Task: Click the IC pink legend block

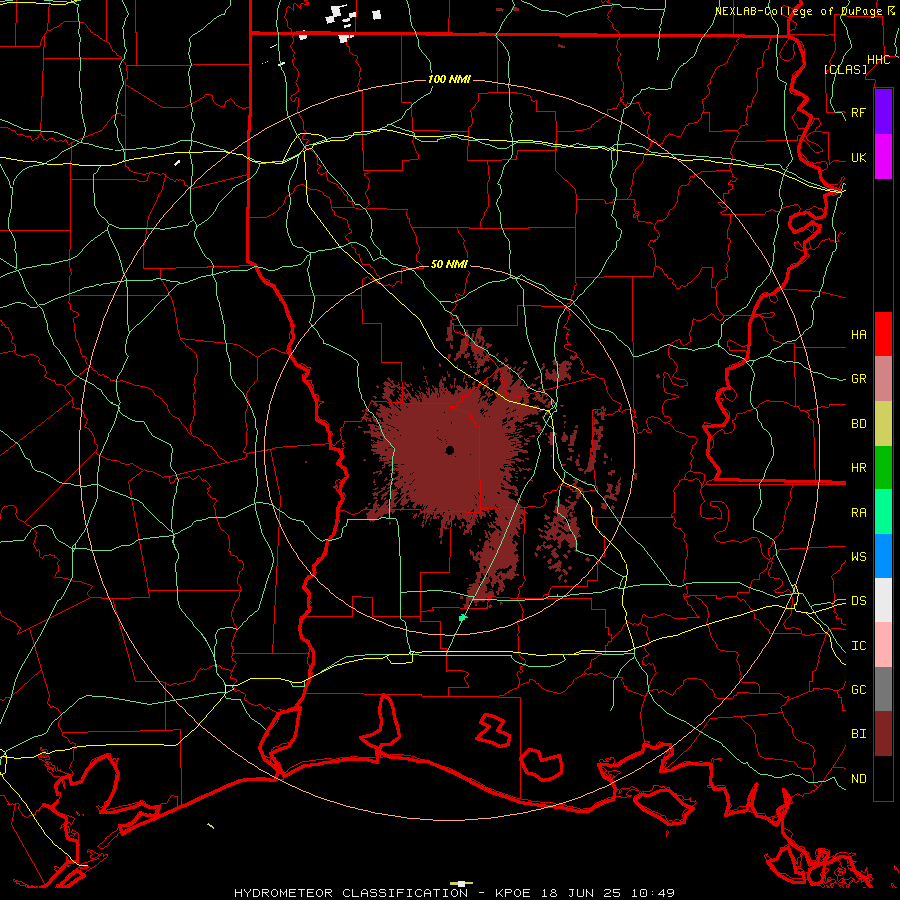Action: pos(883,645)
